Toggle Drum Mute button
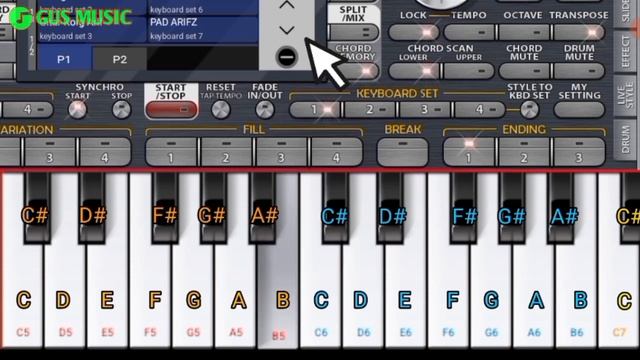The height and width of the screenshot is (360, 640). click(579, 71)
